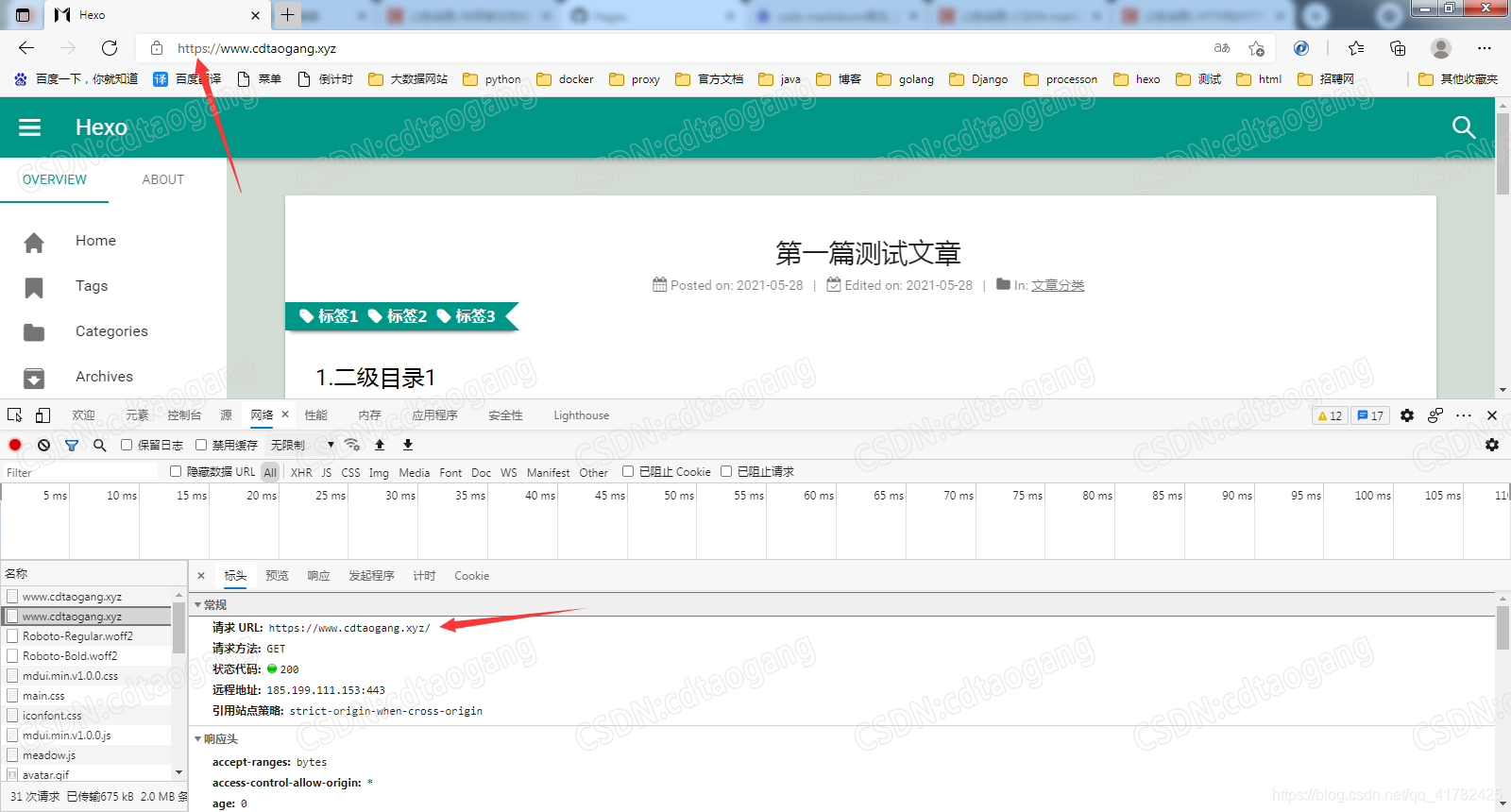
Task: Open the docker bookmarks folder
Action: click(x=565, y=79)
